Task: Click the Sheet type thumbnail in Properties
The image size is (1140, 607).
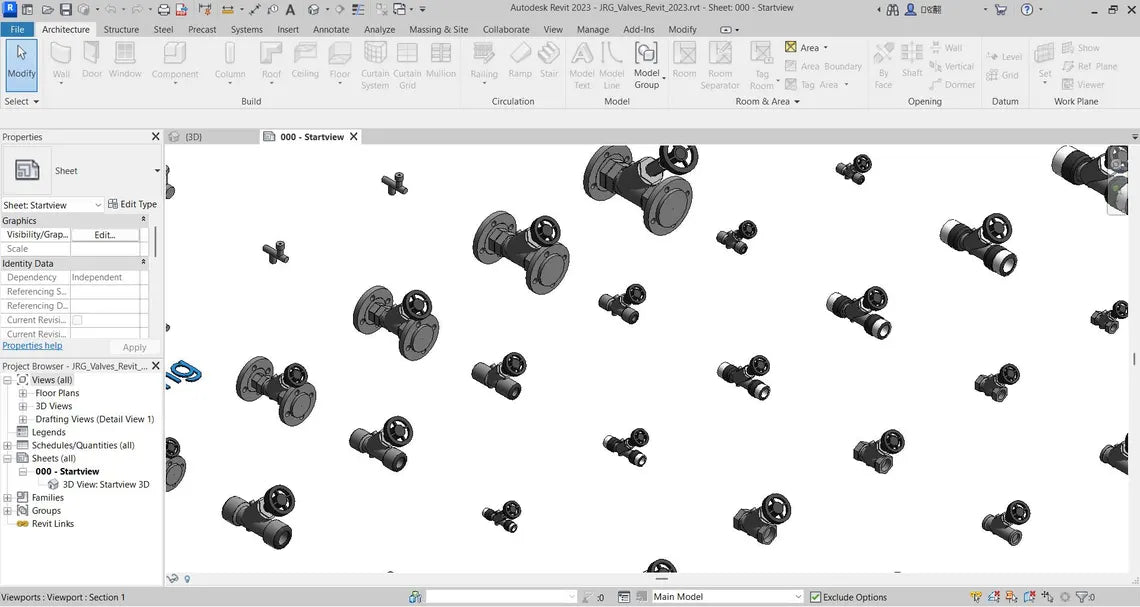Action: [x=27, y=171]
